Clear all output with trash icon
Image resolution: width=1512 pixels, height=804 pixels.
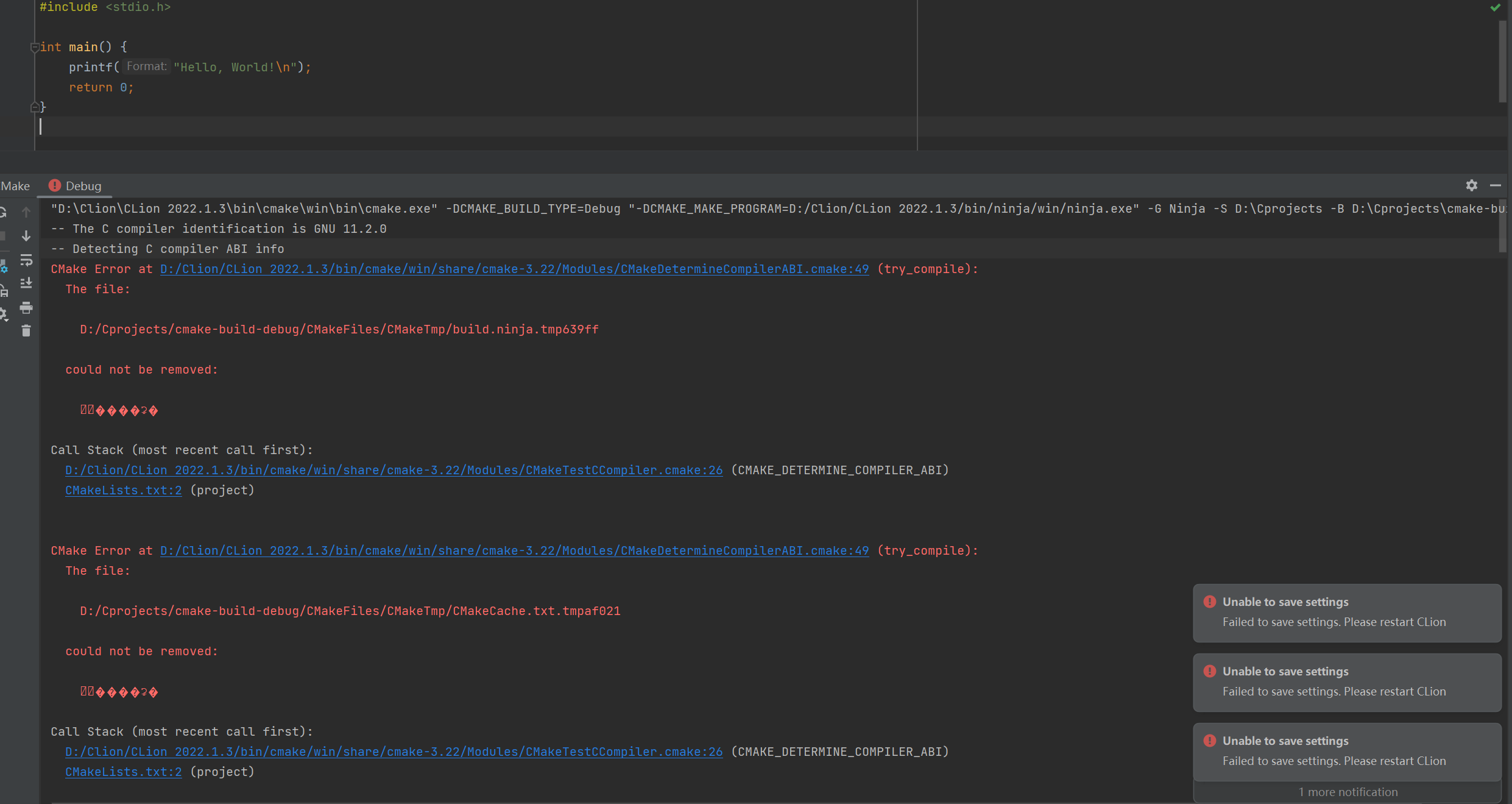[26, 331]
